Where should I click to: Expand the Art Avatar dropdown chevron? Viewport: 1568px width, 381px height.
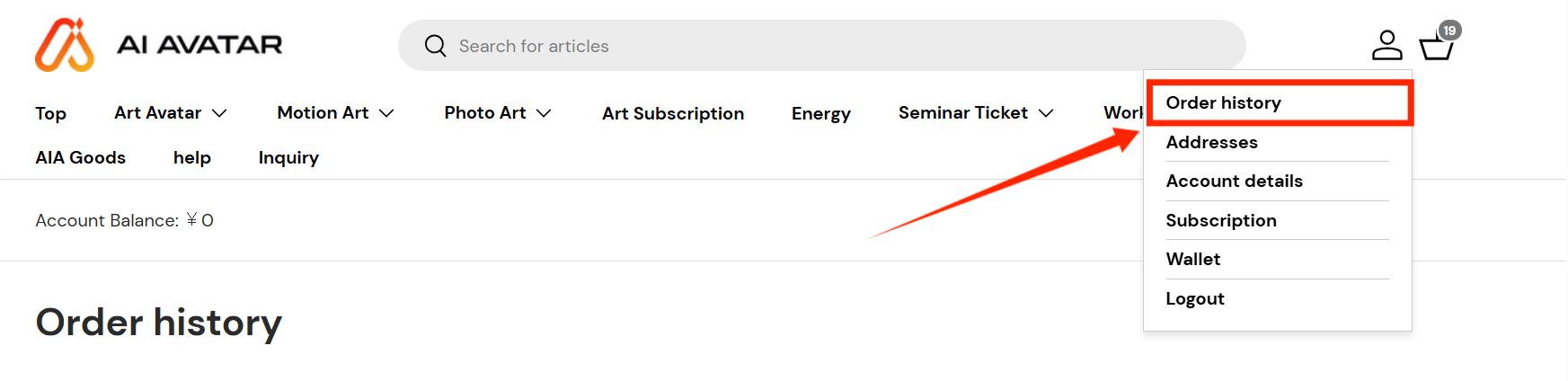(219, 113)
